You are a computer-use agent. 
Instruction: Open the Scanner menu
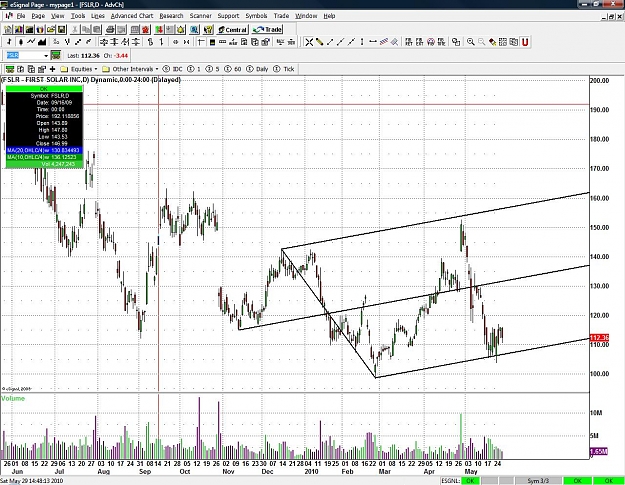click(x=200, y=16)
